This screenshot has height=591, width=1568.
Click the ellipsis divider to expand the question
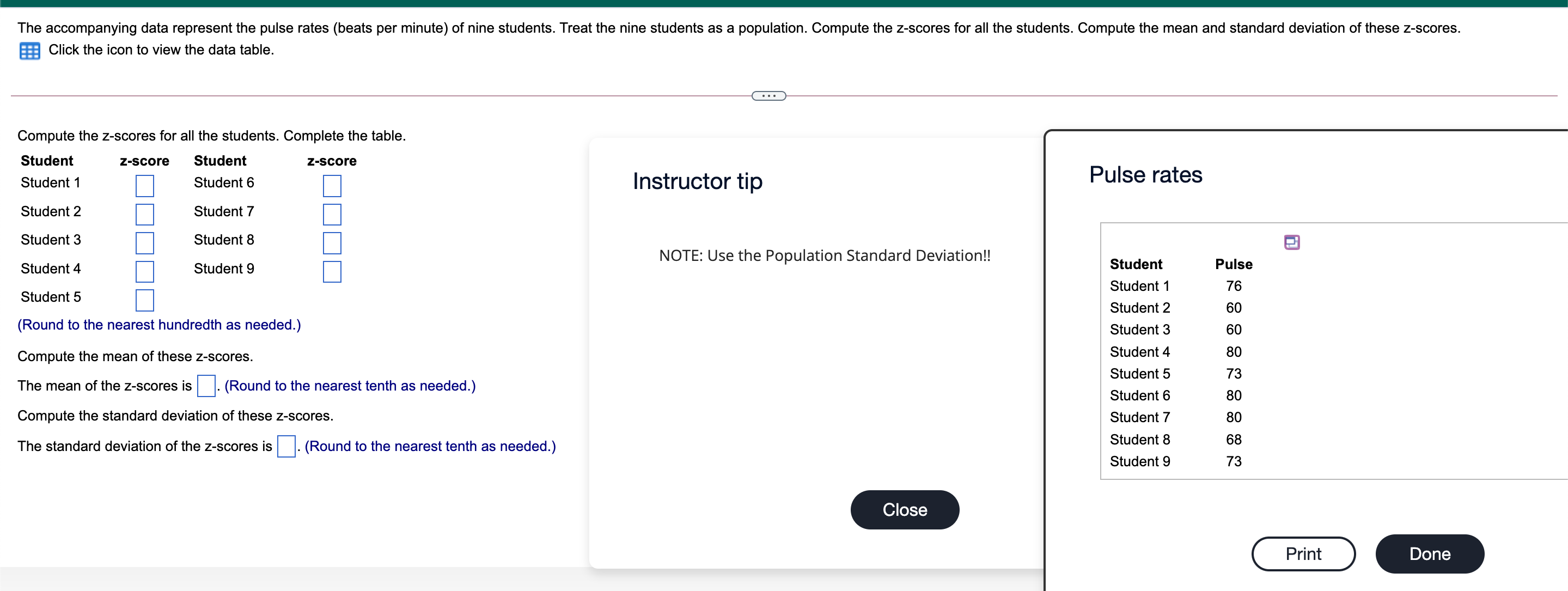point(768,95)
